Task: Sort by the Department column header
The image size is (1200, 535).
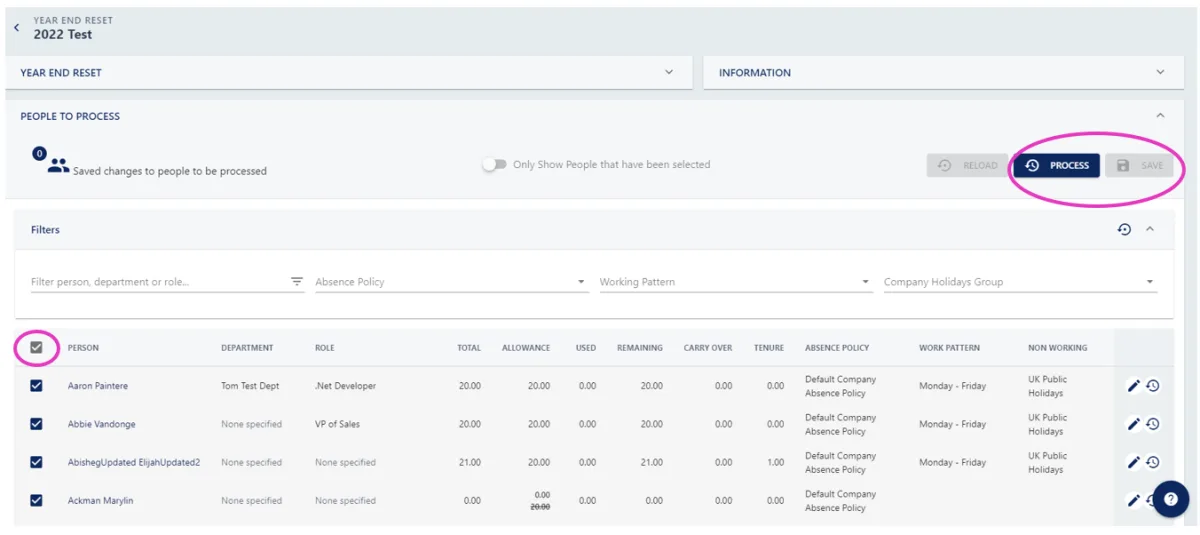Action: tap(247, 348)
